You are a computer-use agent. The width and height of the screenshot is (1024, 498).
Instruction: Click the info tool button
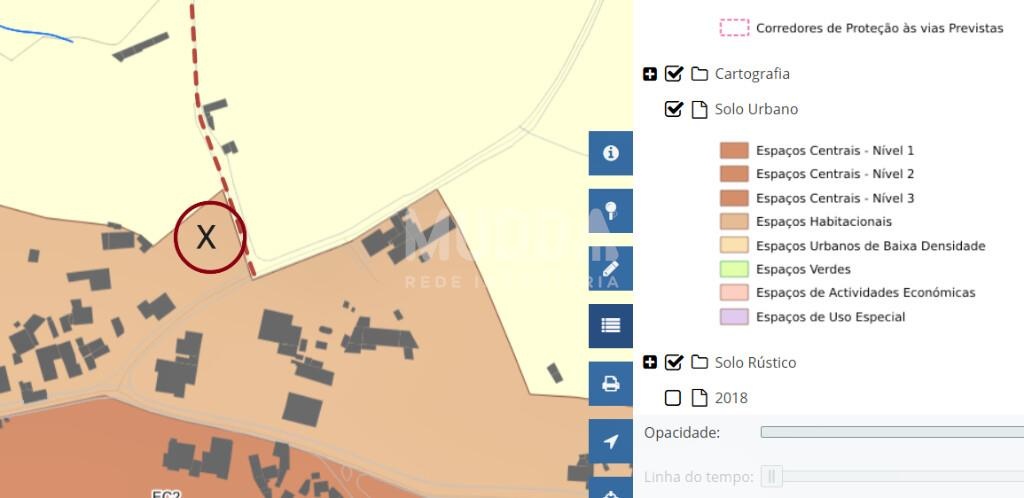point(610,153)
